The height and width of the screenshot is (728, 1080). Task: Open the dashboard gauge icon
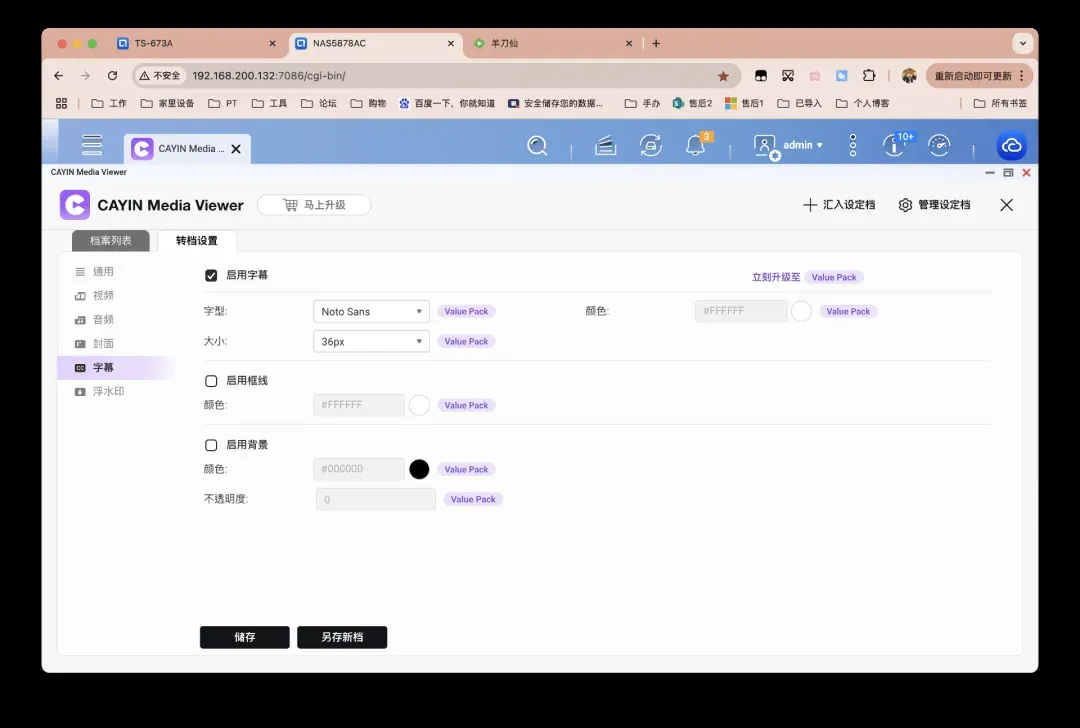click(x=939, y=146)
